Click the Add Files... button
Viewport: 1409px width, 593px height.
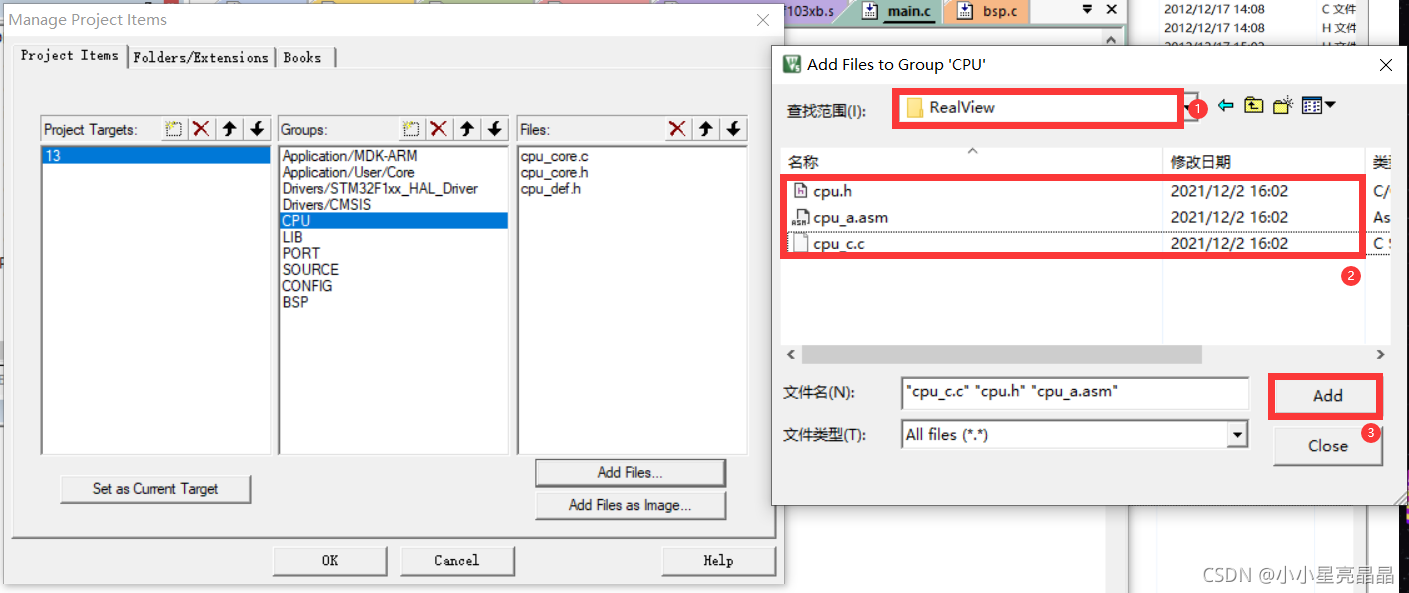(x=630, y=473)
